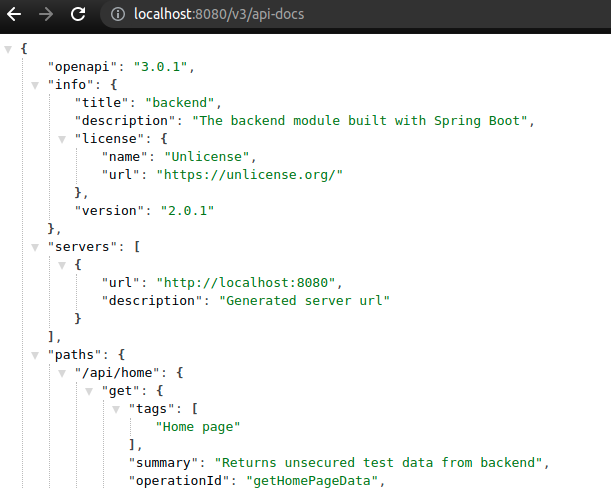The image size is (611, 489).
Task: Collapse the root JSON object
Action: coord(8,49)
